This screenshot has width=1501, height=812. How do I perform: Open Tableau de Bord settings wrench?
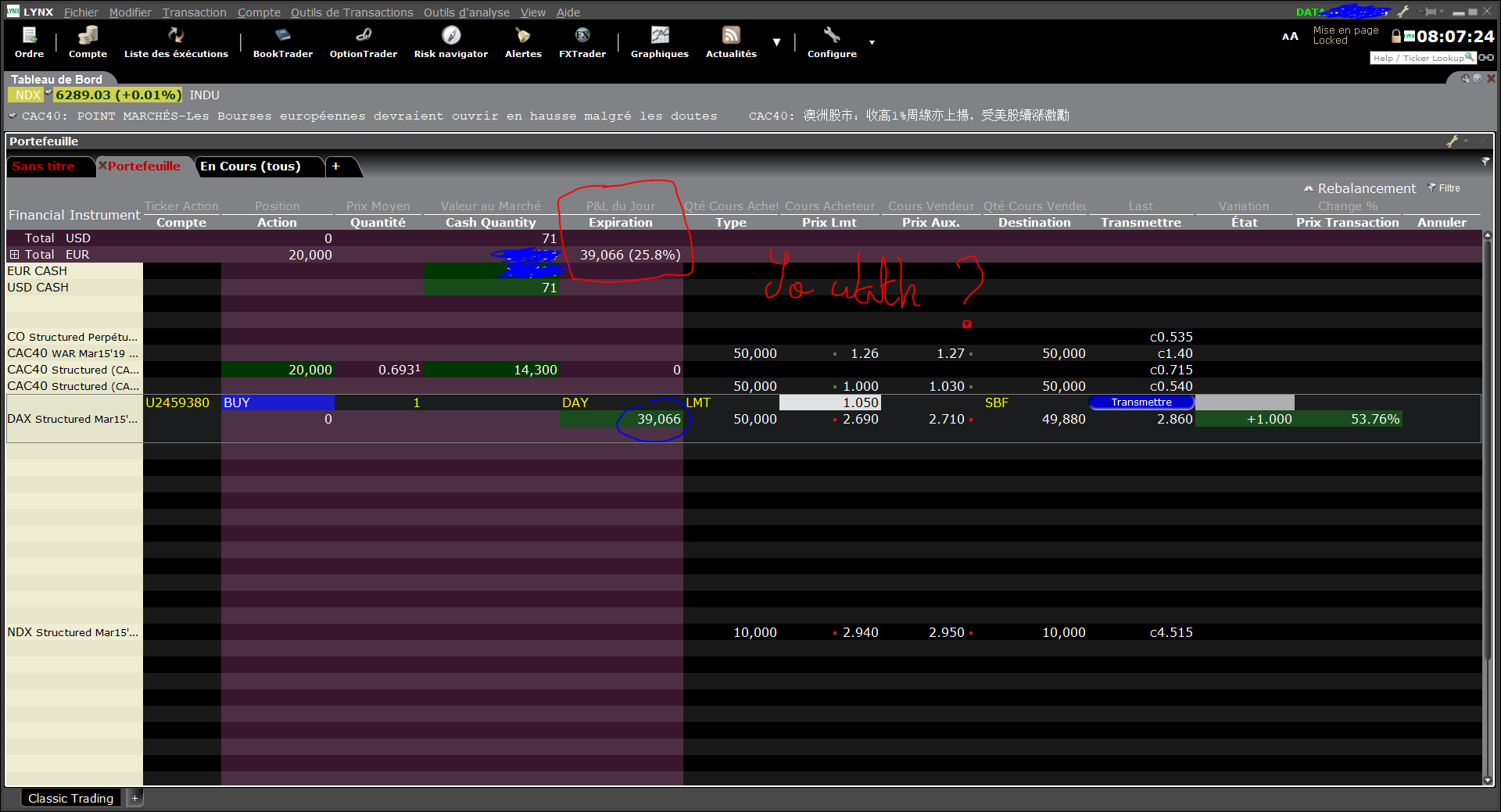tap(1464, 79)
